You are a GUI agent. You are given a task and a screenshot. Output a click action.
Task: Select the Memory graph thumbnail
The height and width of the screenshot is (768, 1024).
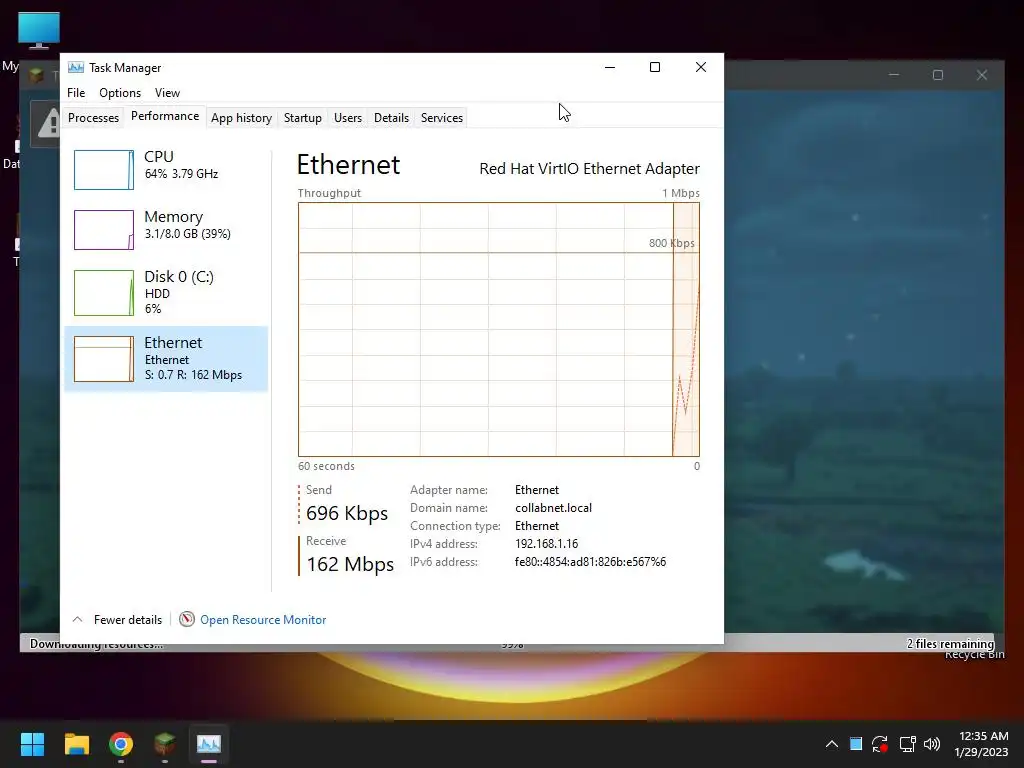pos(104,230)
